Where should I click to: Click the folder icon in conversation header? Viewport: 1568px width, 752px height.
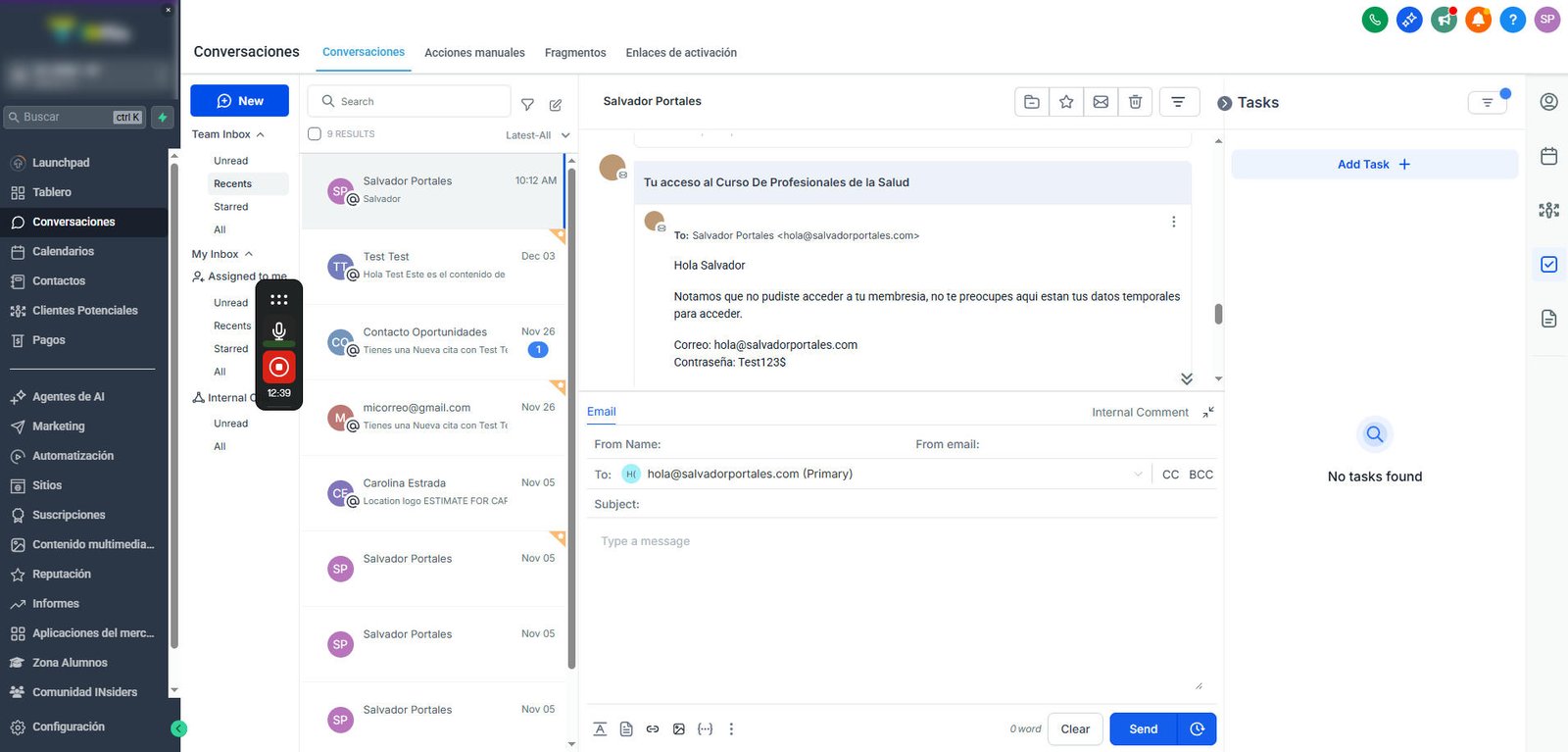coord(1032,102)
